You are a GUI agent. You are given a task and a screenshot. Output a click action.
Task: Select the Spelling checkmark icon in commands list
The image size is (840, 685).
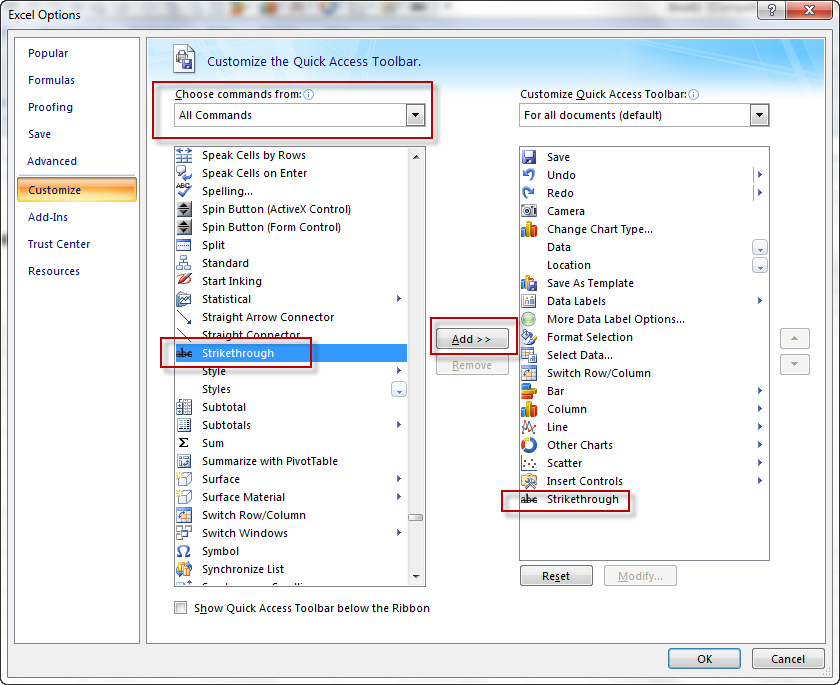(x=184, y=190)
